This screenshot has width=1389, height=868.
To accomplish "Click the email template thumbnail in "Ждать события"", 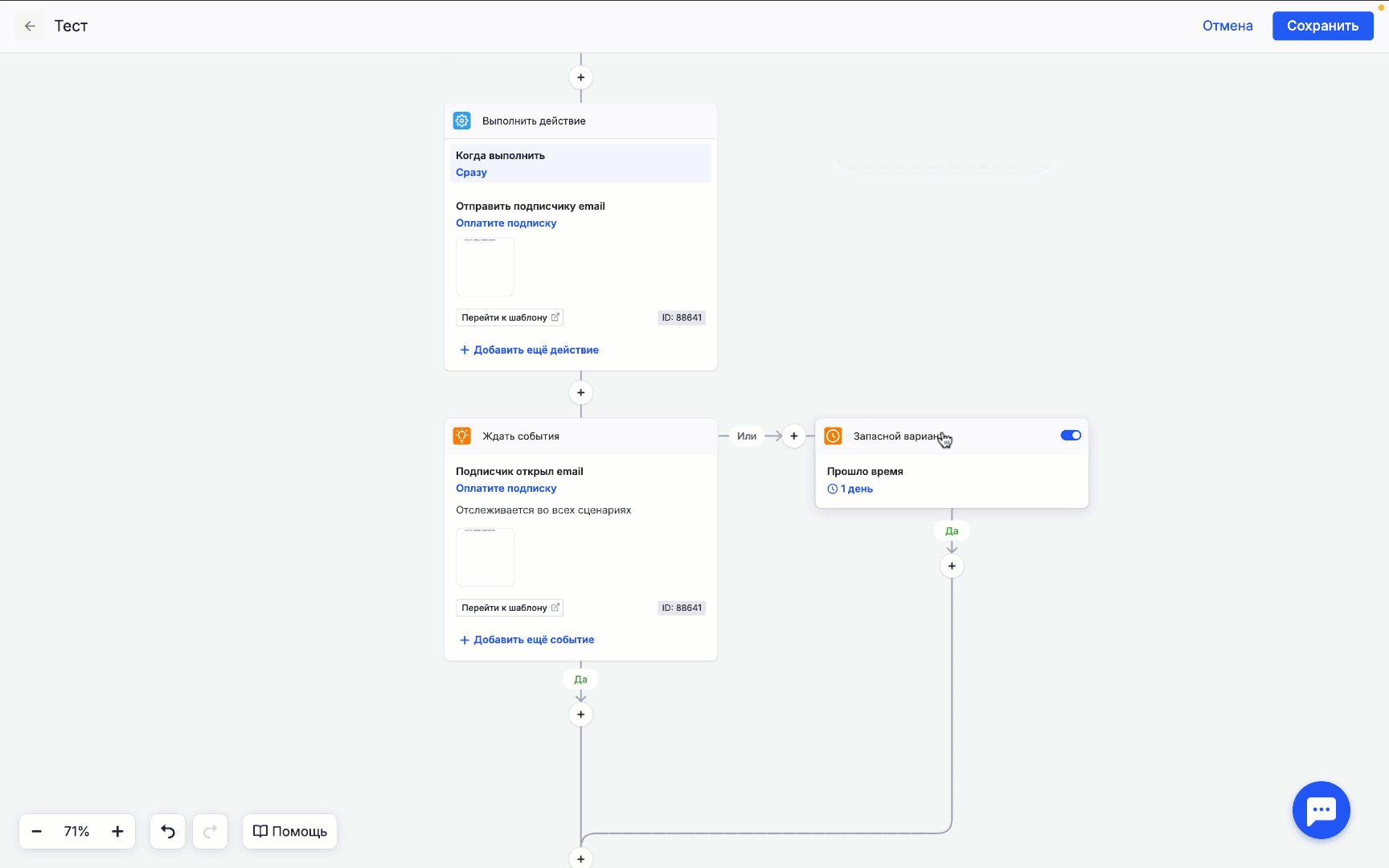I will point(485,557).
